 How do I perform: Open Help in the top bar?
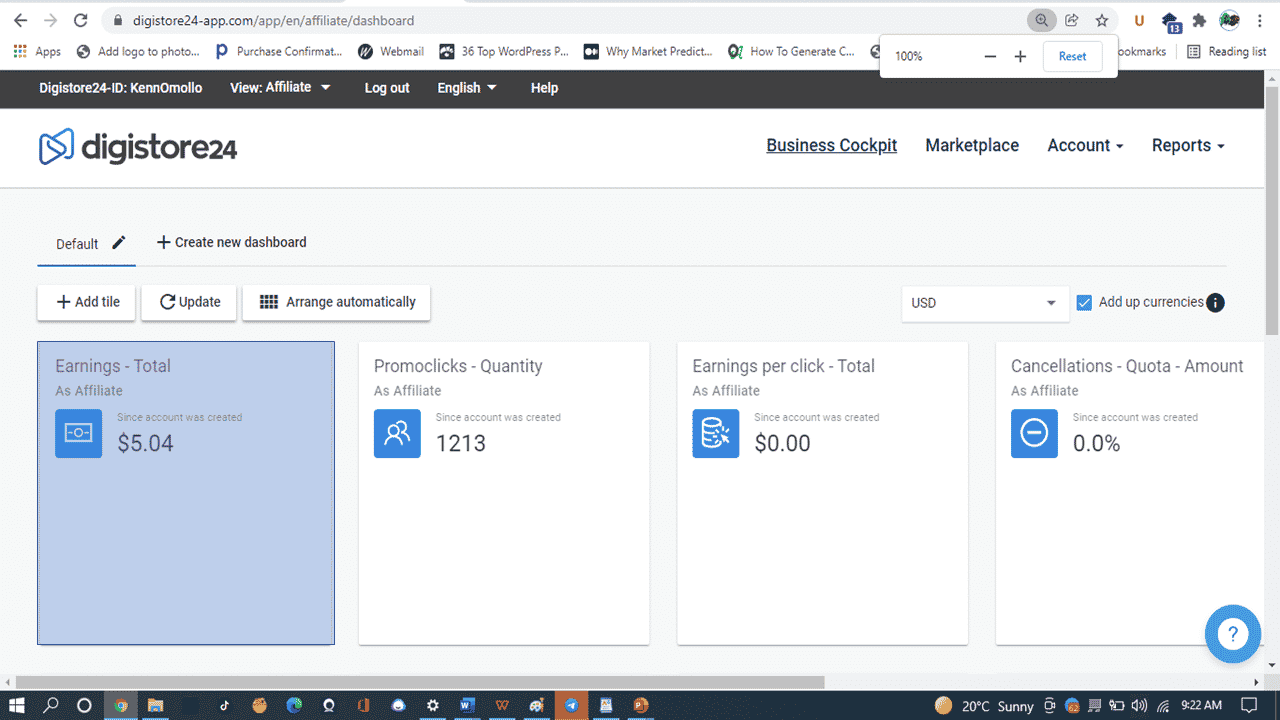[544, 88]
